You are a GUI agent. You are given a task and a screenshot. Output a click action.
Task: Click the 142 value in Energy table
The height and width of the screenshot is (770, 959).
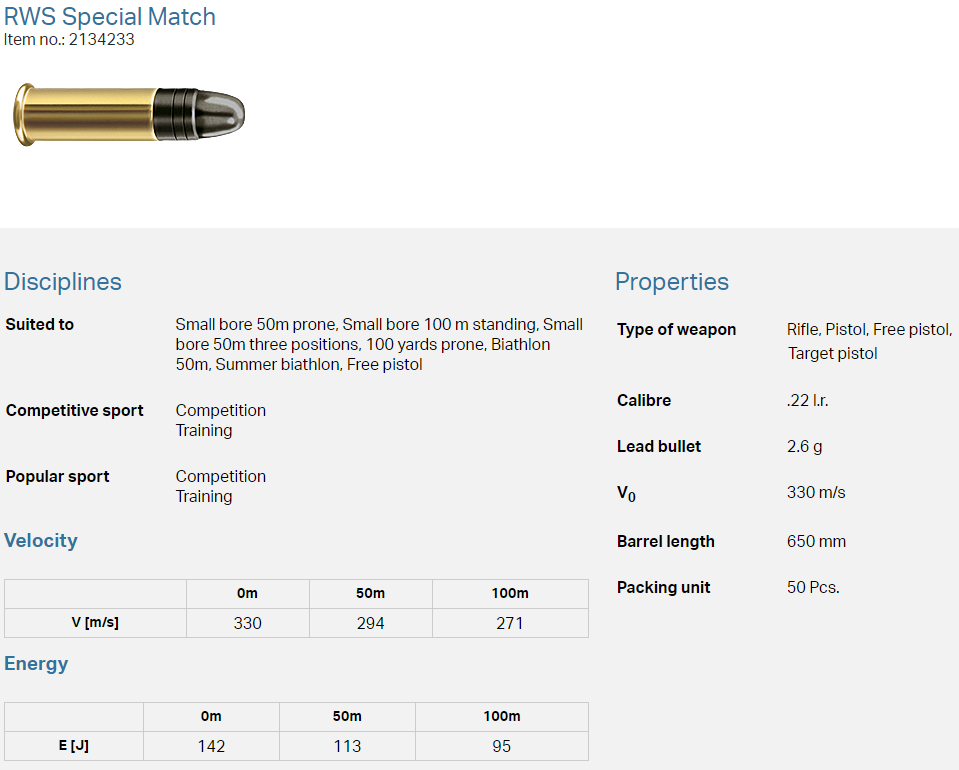click(x=211, y=746)
